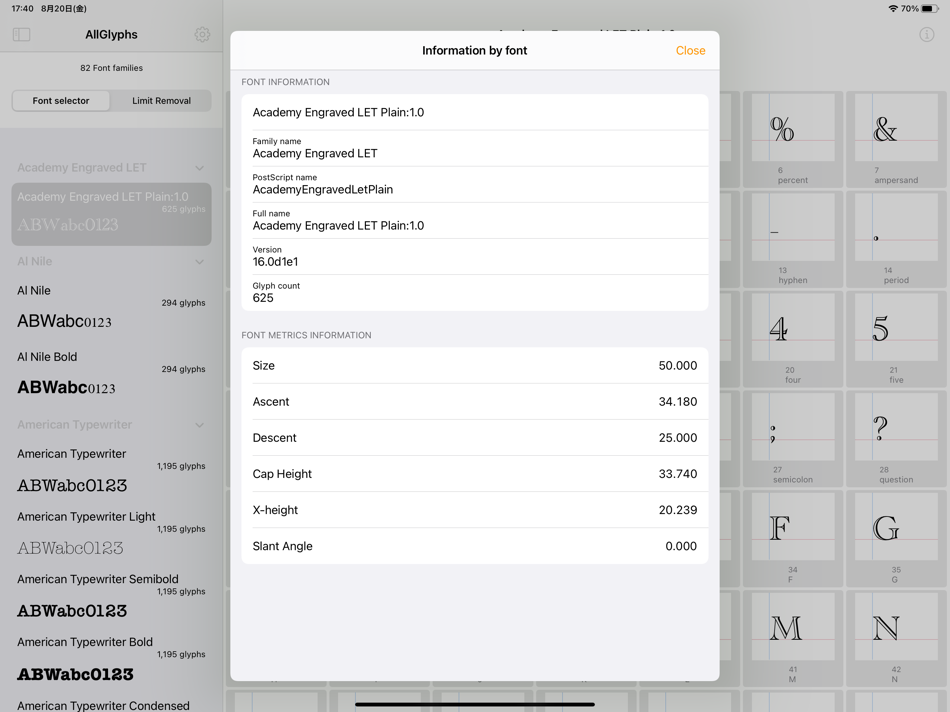Click the 82 Font families label
The image size is (950, 712).
[x=111, y=68]
